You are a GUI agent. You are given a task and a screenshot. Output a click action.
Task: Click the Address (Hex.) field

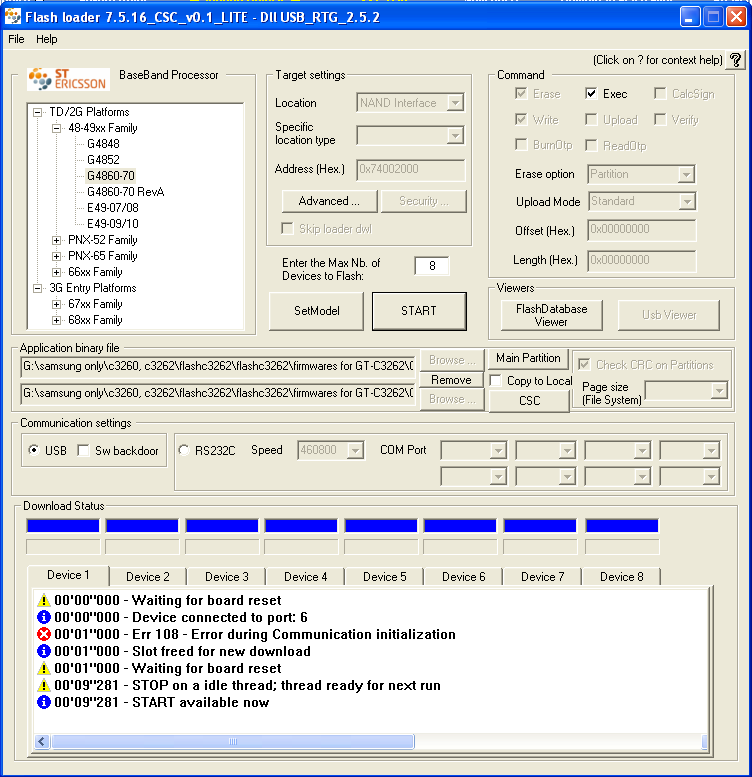click(x=411, y=169)
